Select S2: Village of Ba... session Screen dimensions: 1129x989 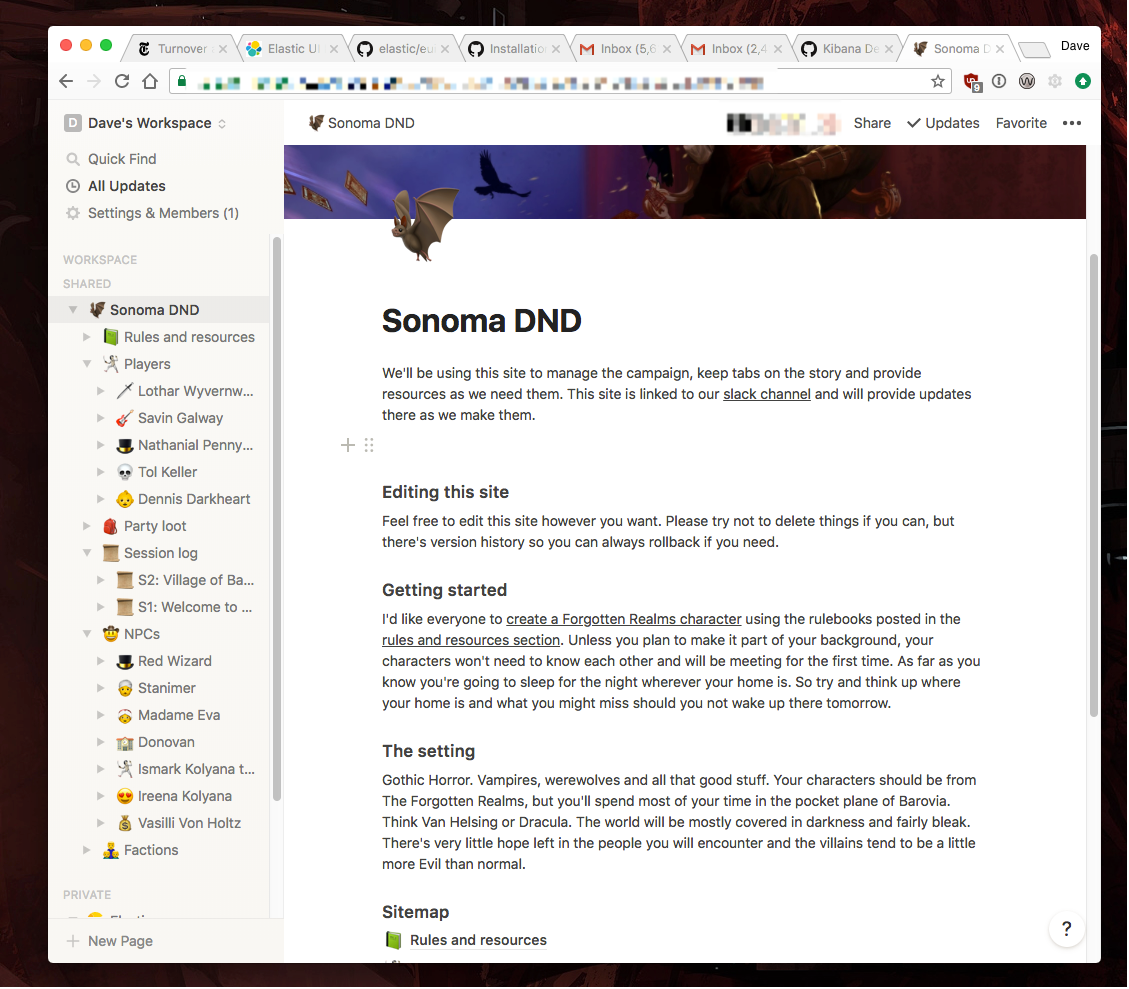(195, 580)
